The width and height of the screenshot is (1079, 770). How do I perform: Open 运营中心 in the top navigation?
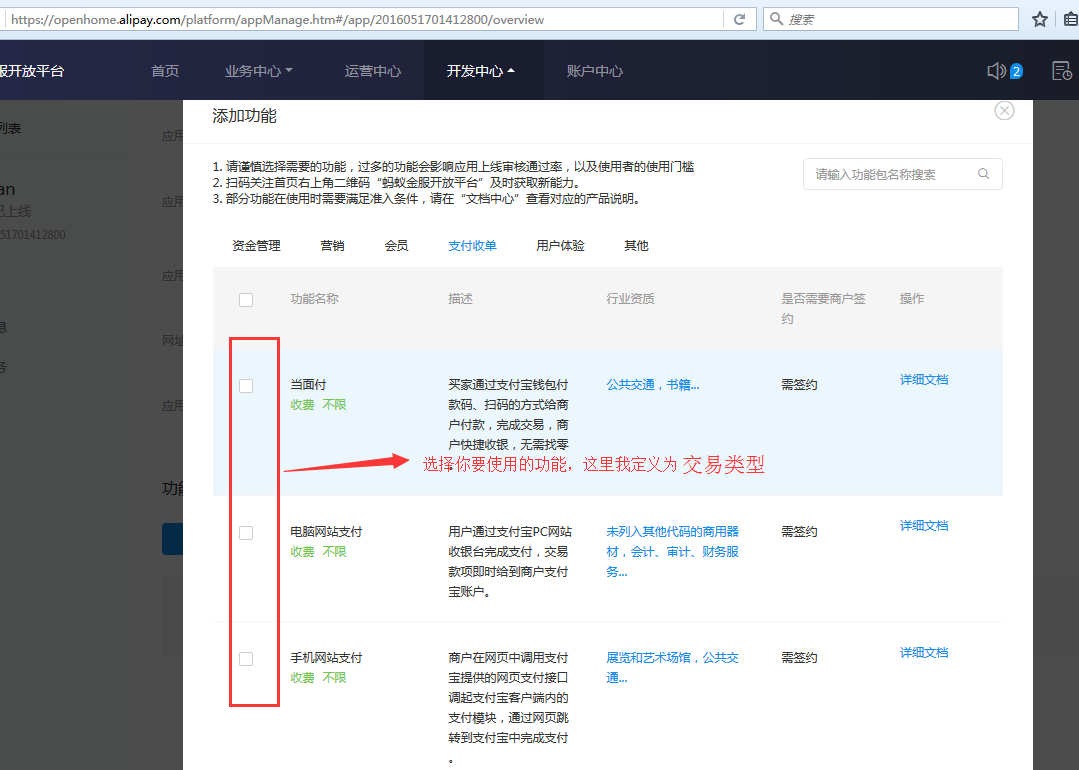click(x=372, y=71)
